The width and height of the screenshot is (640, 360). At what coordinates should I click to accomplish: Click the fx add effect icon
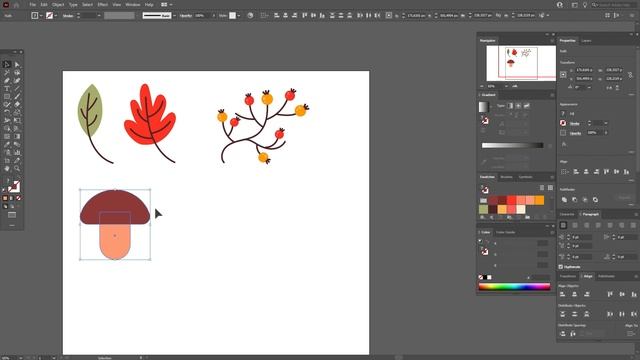tap(564, 144)
